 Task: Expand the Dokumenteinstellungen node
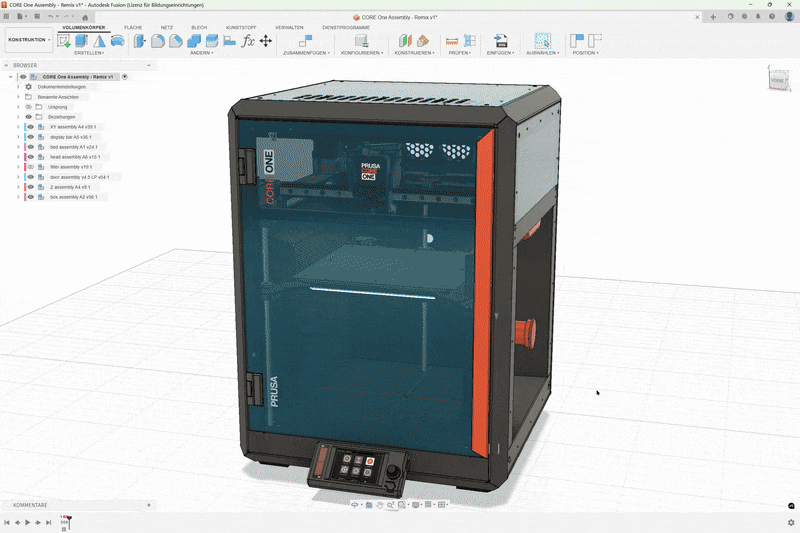18,87
